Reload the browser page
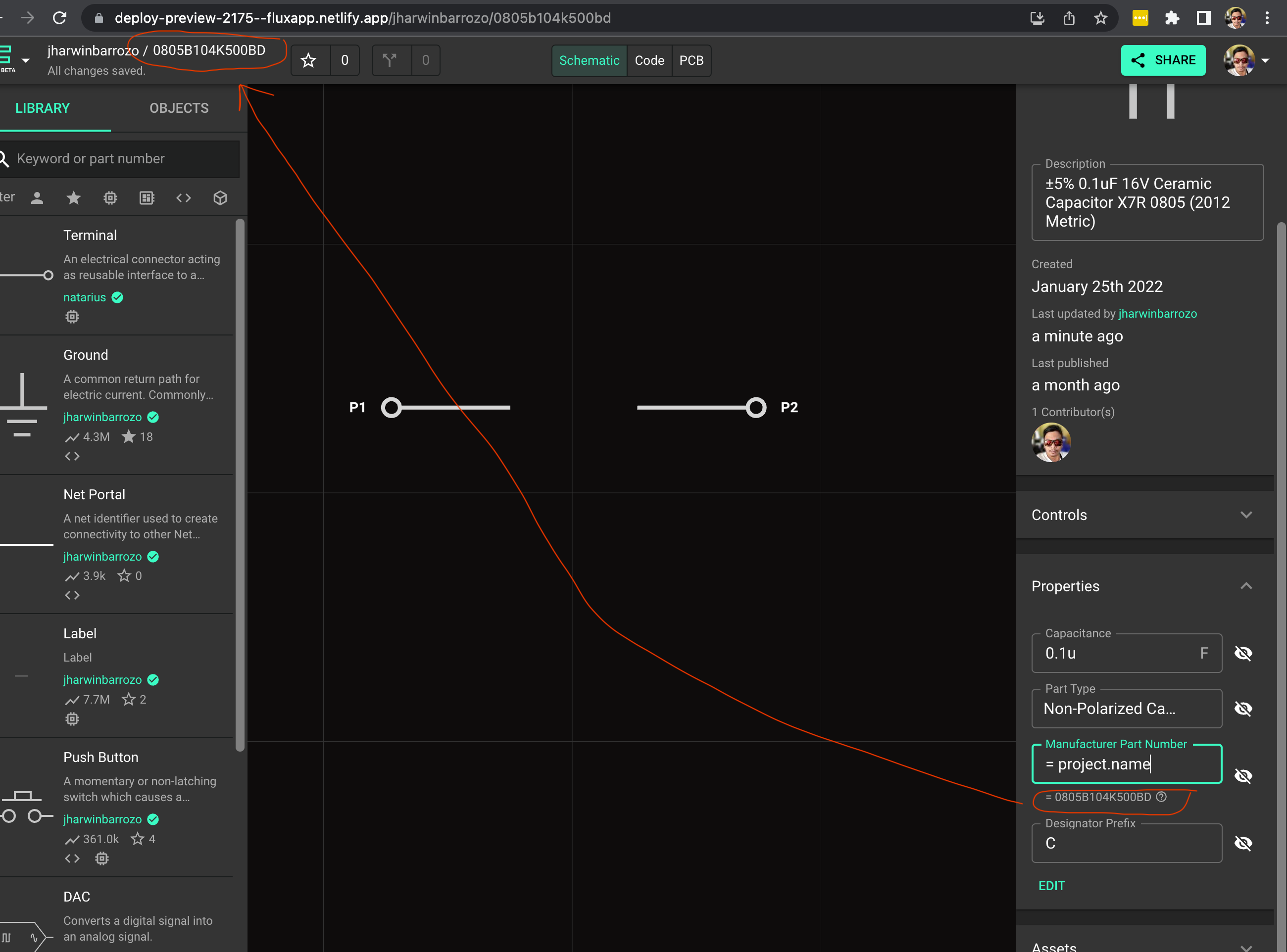This screenshot has width=1287, height=952. click(59, 18)
